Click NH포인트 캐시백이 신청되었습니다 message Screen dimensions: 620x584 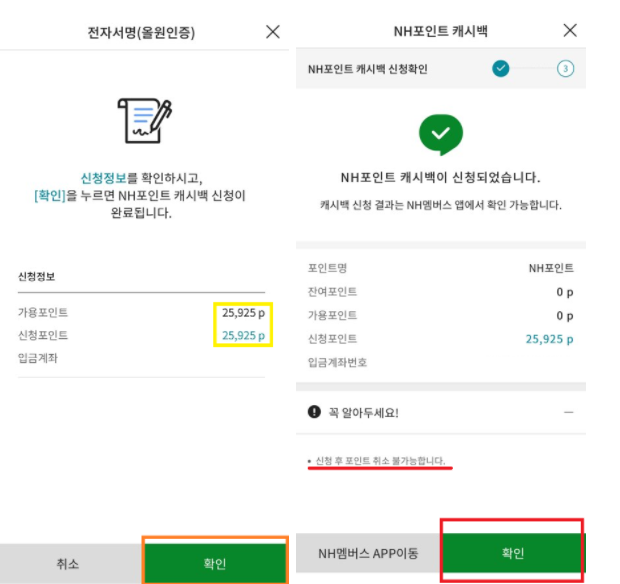click(x=440, y=178)
